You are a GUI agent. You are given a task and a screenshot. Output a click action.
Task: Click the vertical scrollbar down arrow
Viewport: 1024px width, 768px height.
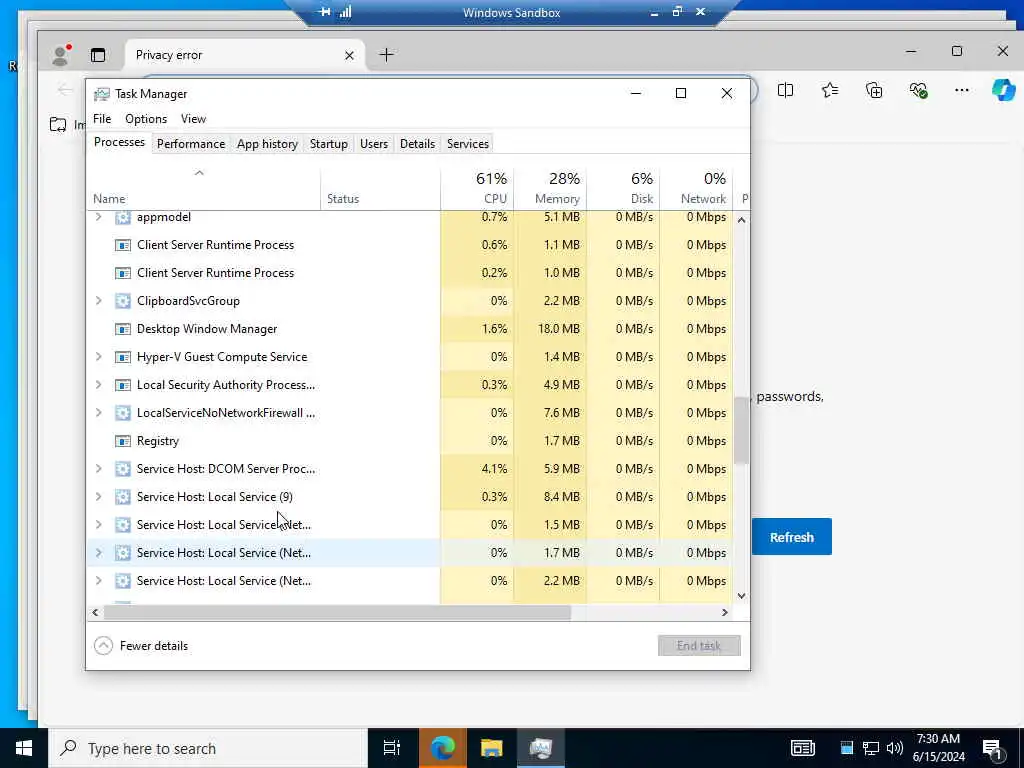[x=741, y=596]
